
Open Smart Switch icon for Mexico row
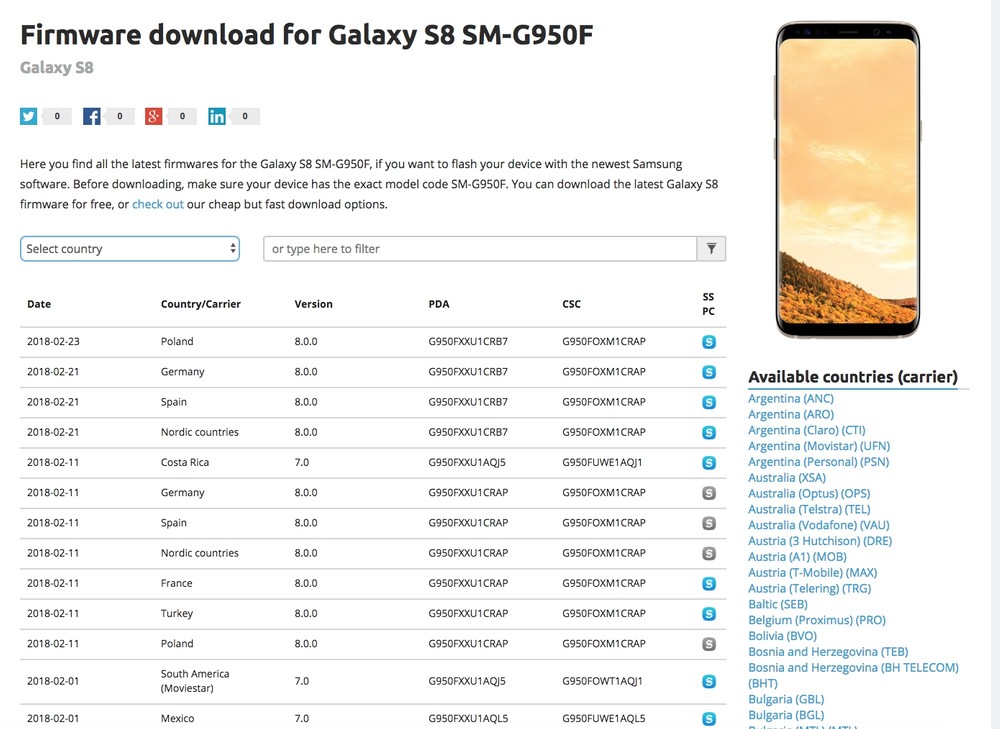tap(709, 719)
